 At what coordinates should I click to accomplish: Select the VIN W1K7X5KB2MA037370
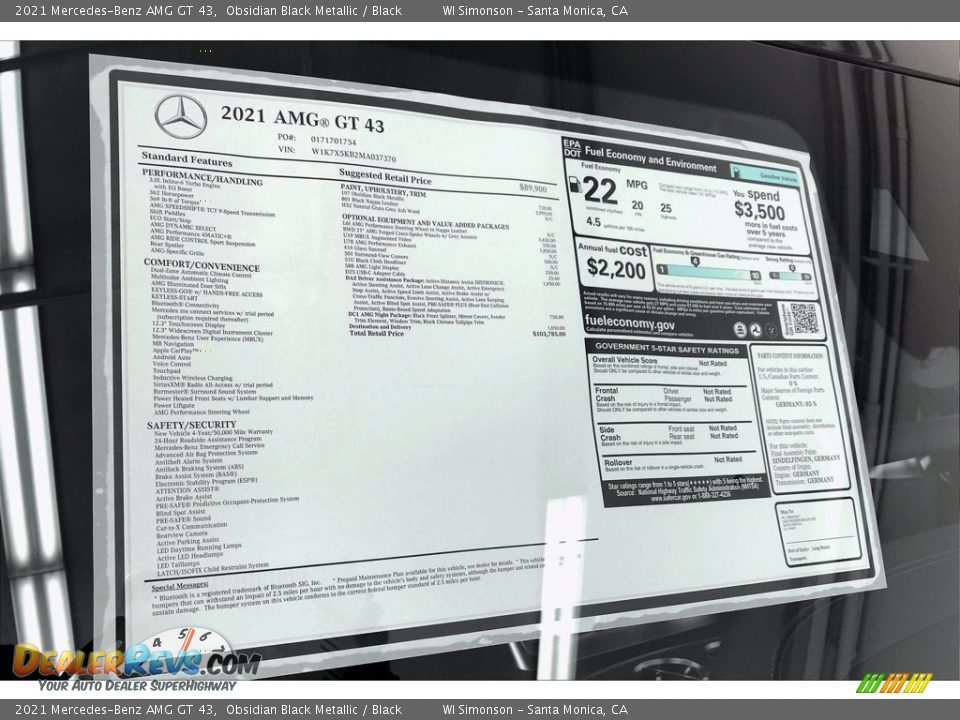point(353,154)
